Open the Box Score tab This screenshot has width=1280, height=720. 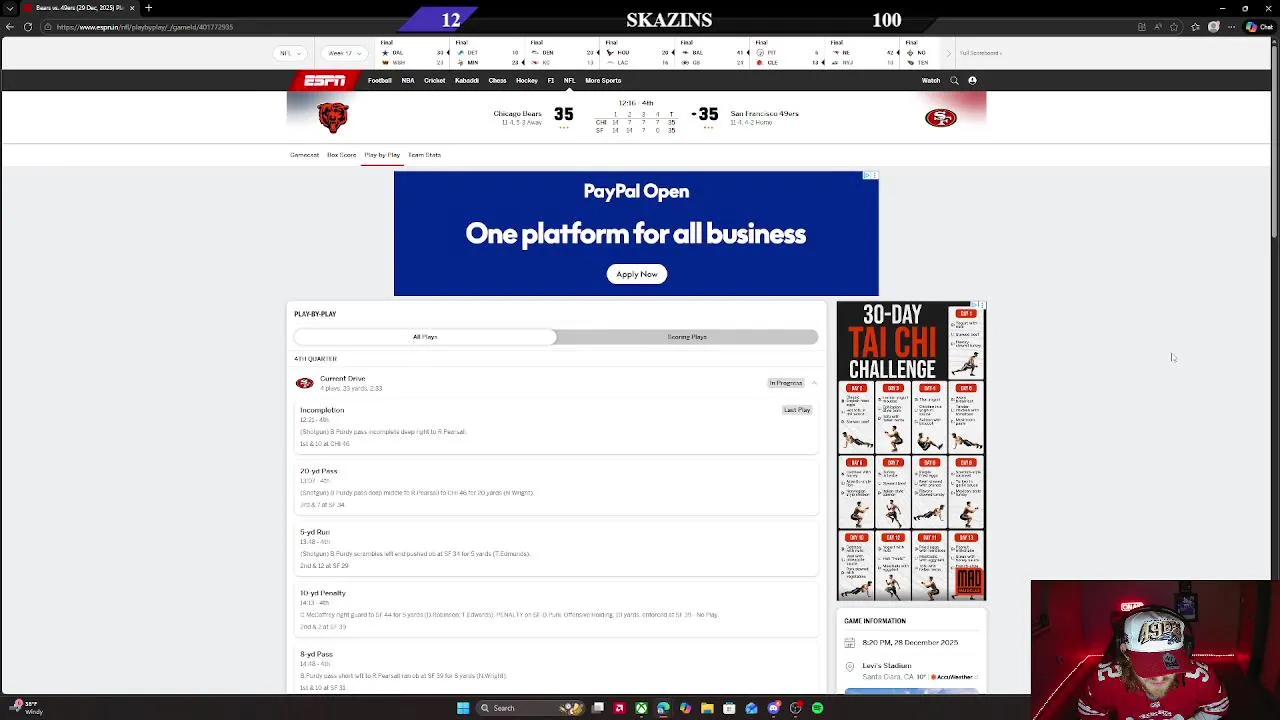click(x=341, y=155)
